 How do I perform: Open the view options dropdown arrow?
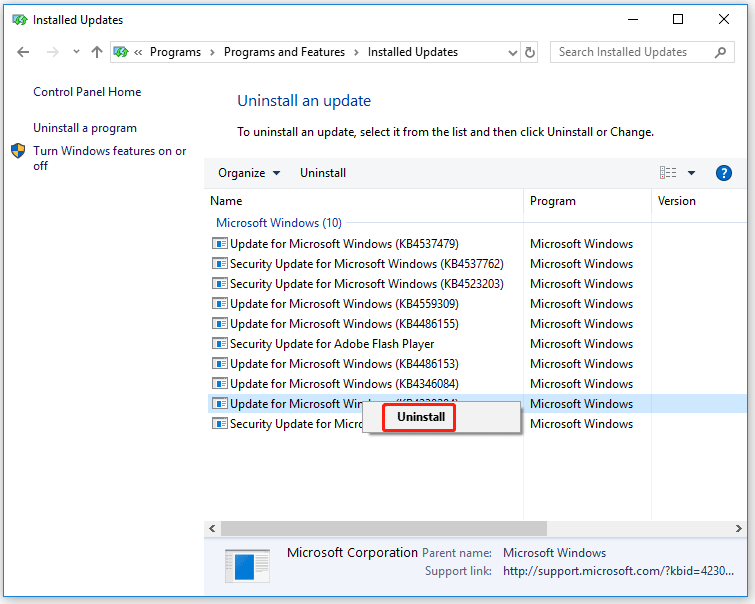point(691,173)
